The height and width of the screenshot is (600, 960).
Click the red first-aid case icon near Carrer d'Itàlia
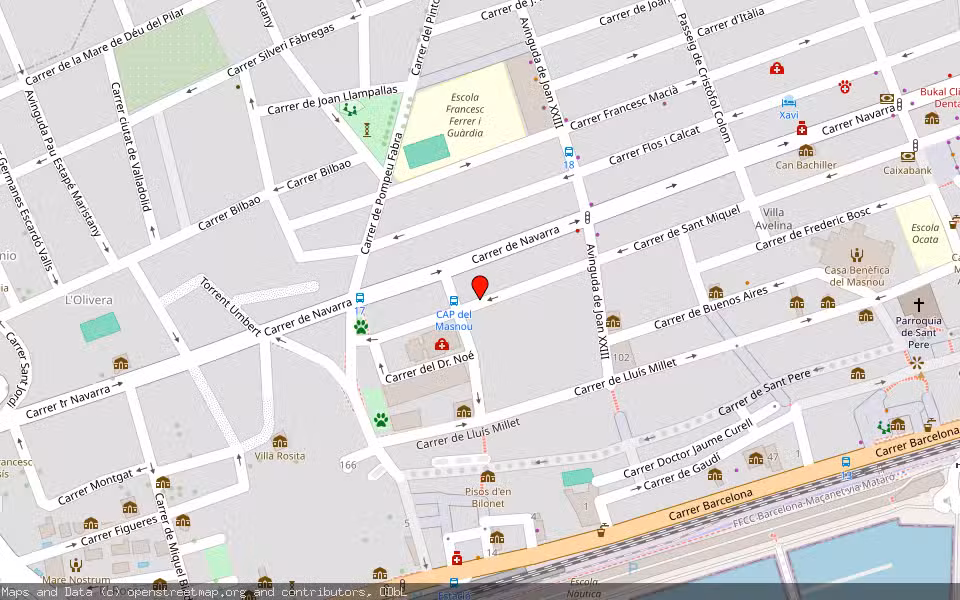click(777, 68)
